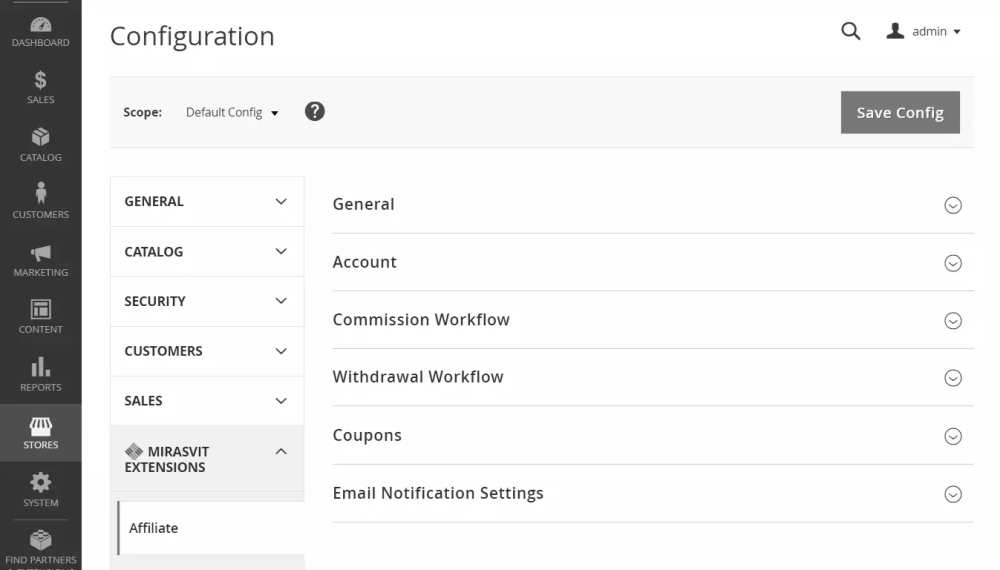The image size is (1000, 570).
Task: Expand the SECURITY configuration tab
Action: point(207,301)
